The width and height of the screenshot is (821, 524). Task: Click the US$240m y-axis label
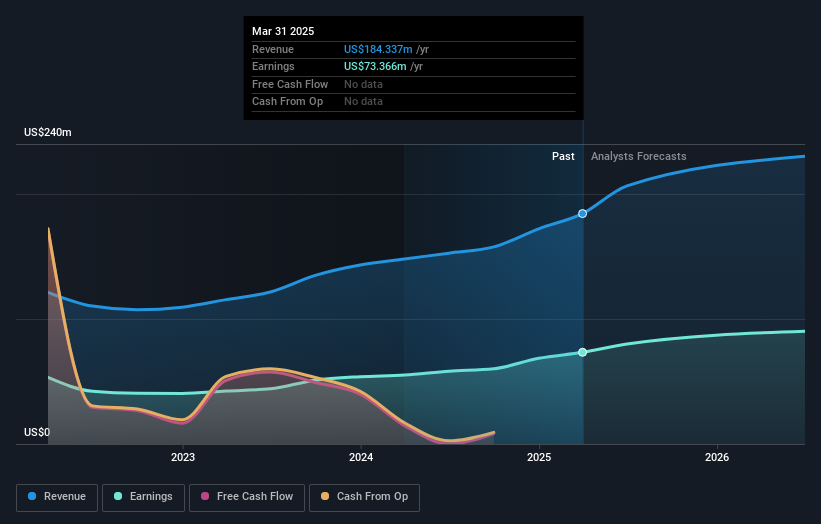click(x=48, y=132)
